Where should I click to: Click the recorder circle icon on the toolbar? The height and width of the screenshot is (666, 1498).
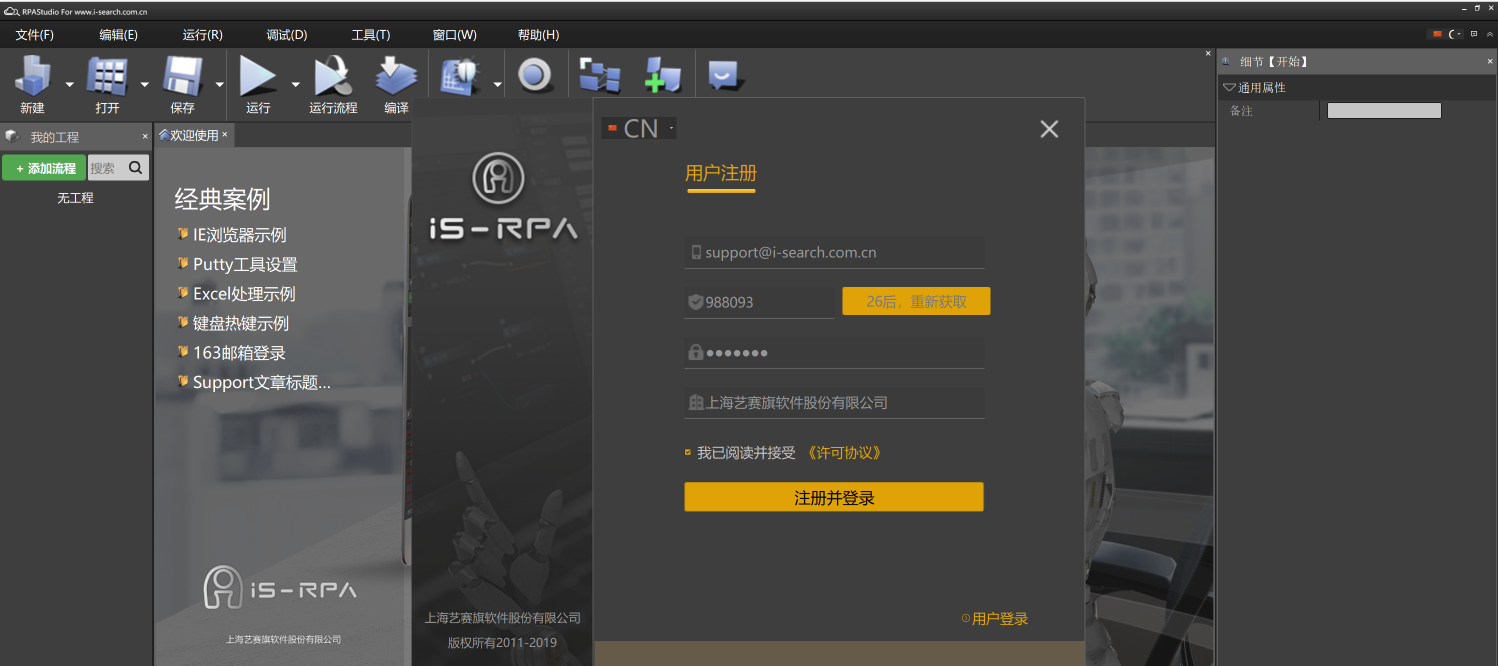point(535,74)
